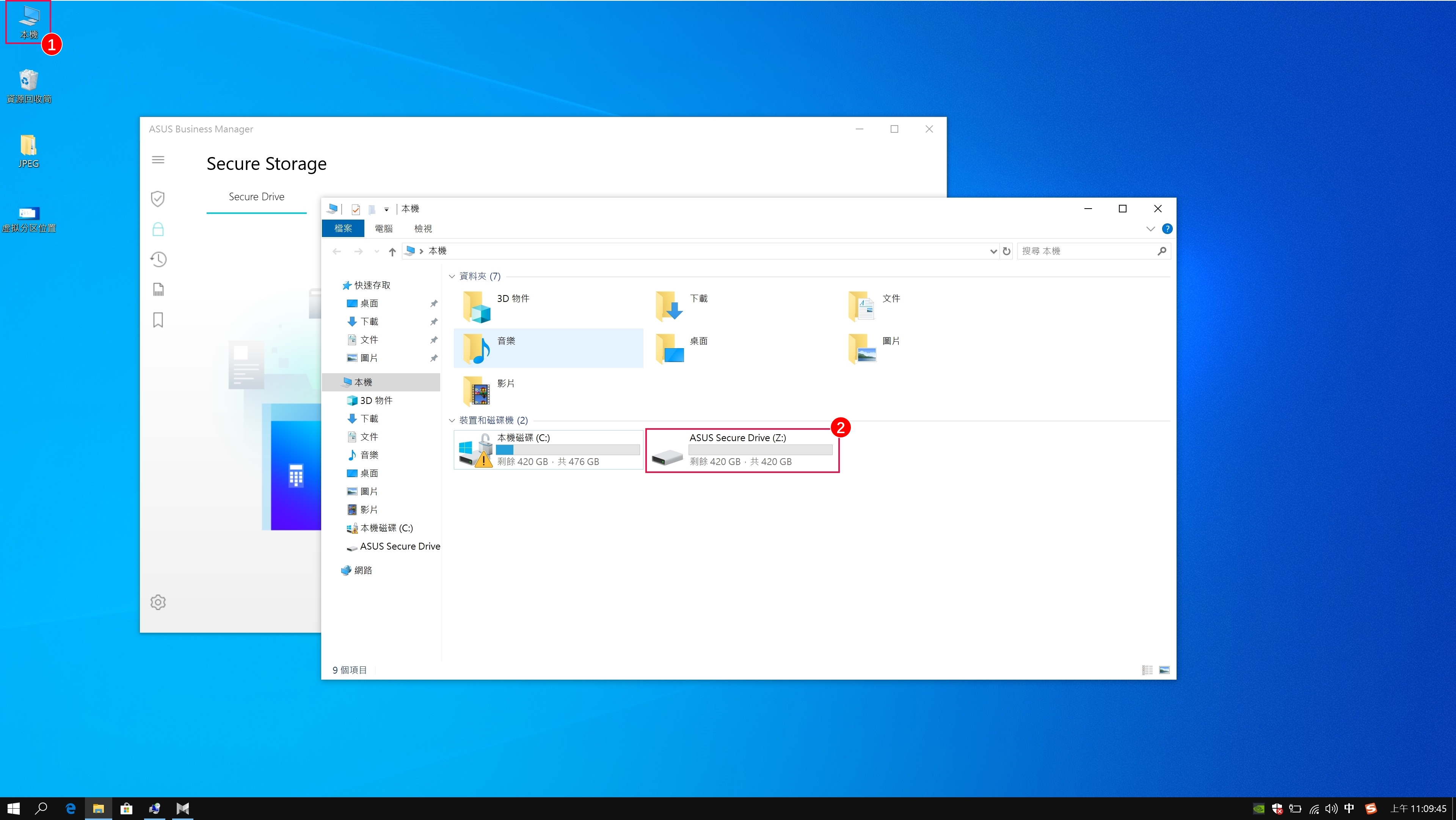Open the recent locations dropdown arrow
1456x820 pixels.
click(x=377, y=251)
